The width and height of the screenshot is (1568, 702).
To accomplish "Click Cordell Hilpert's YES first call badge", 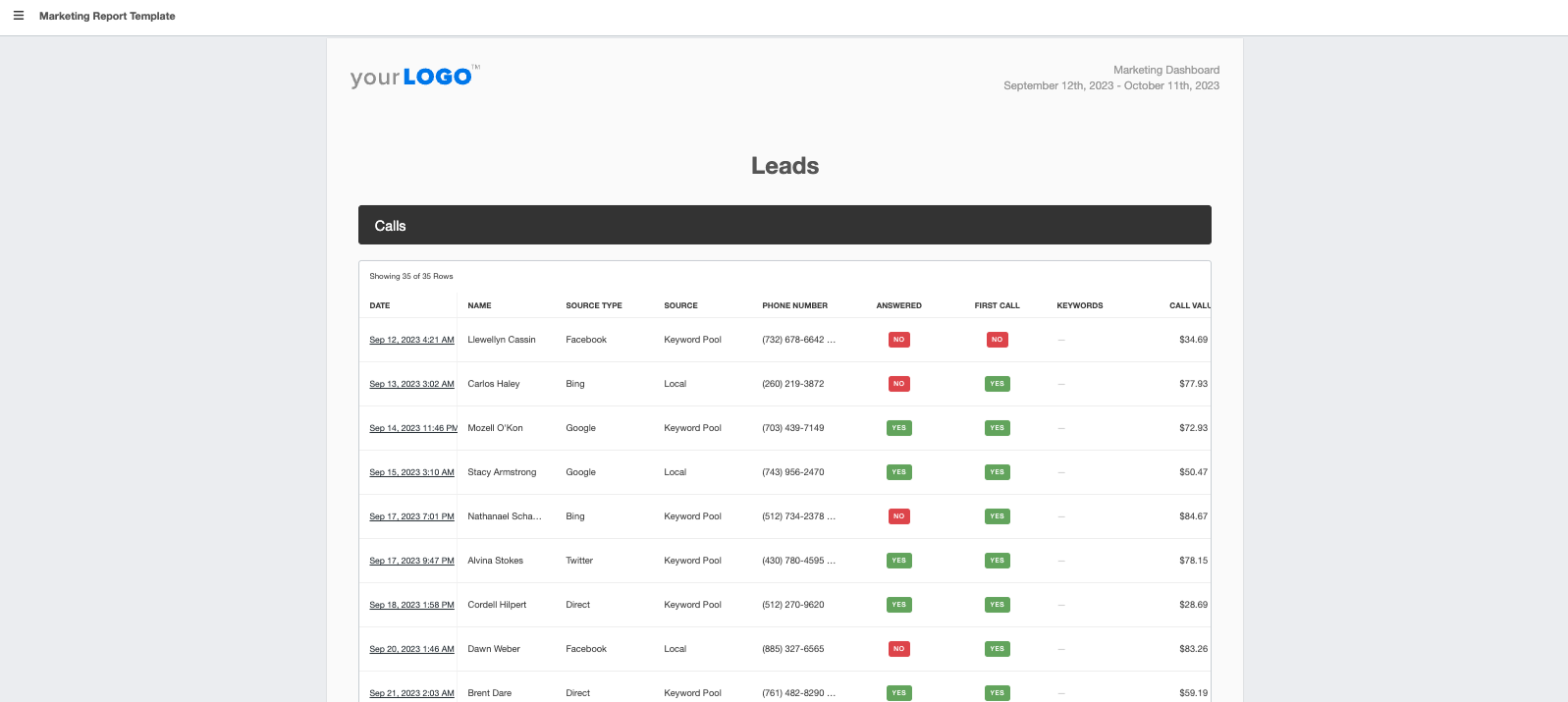I will tap(997, 605).
